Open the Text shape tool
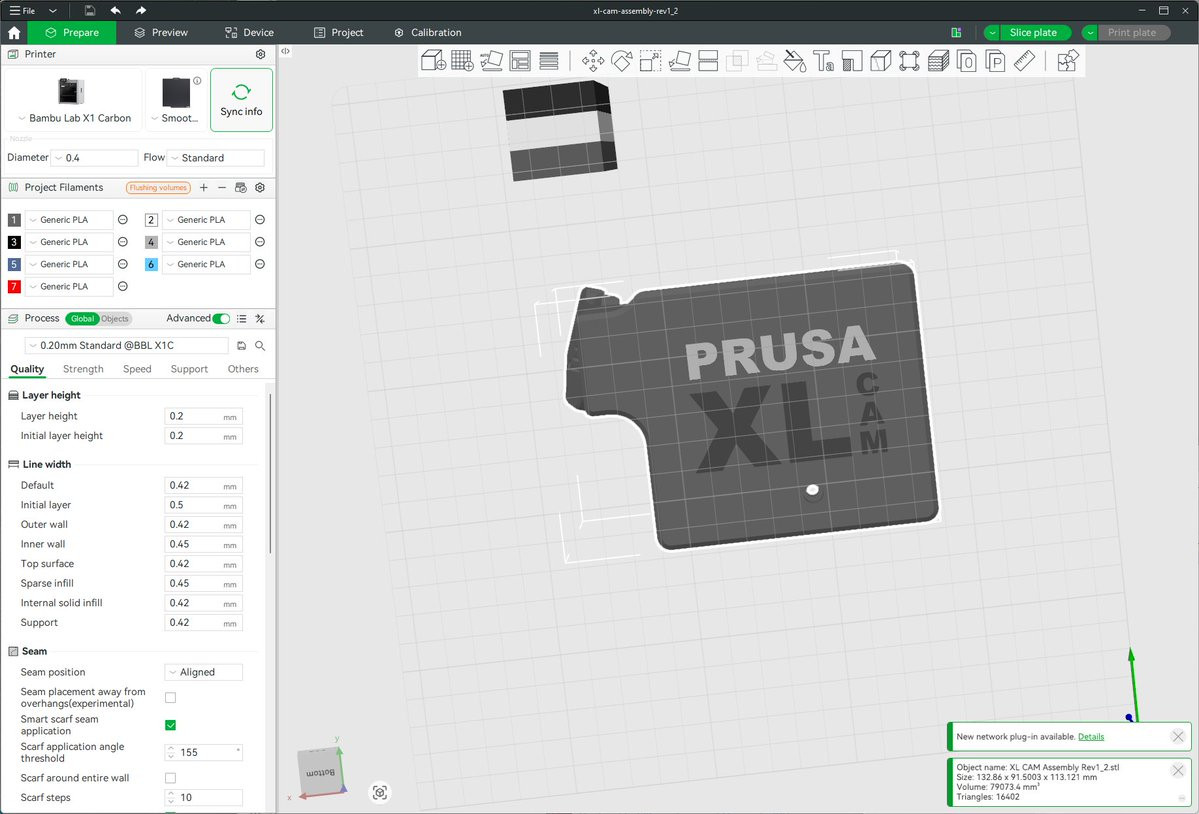This screenshot has height=814, width=1199. click(823, 61)
